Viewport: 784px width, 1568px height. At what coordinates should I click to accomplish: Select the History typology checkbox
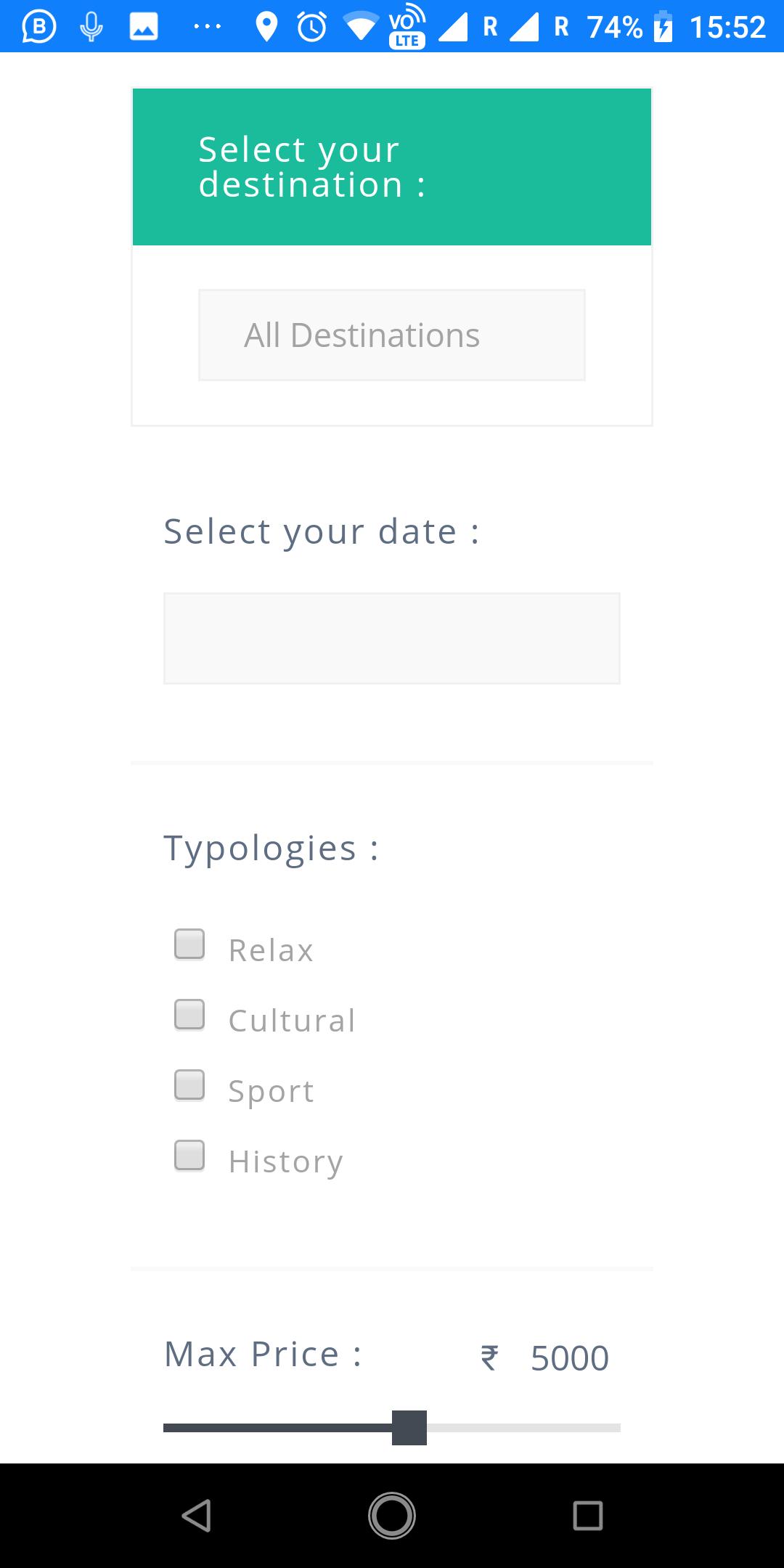tap(189, 1156)
